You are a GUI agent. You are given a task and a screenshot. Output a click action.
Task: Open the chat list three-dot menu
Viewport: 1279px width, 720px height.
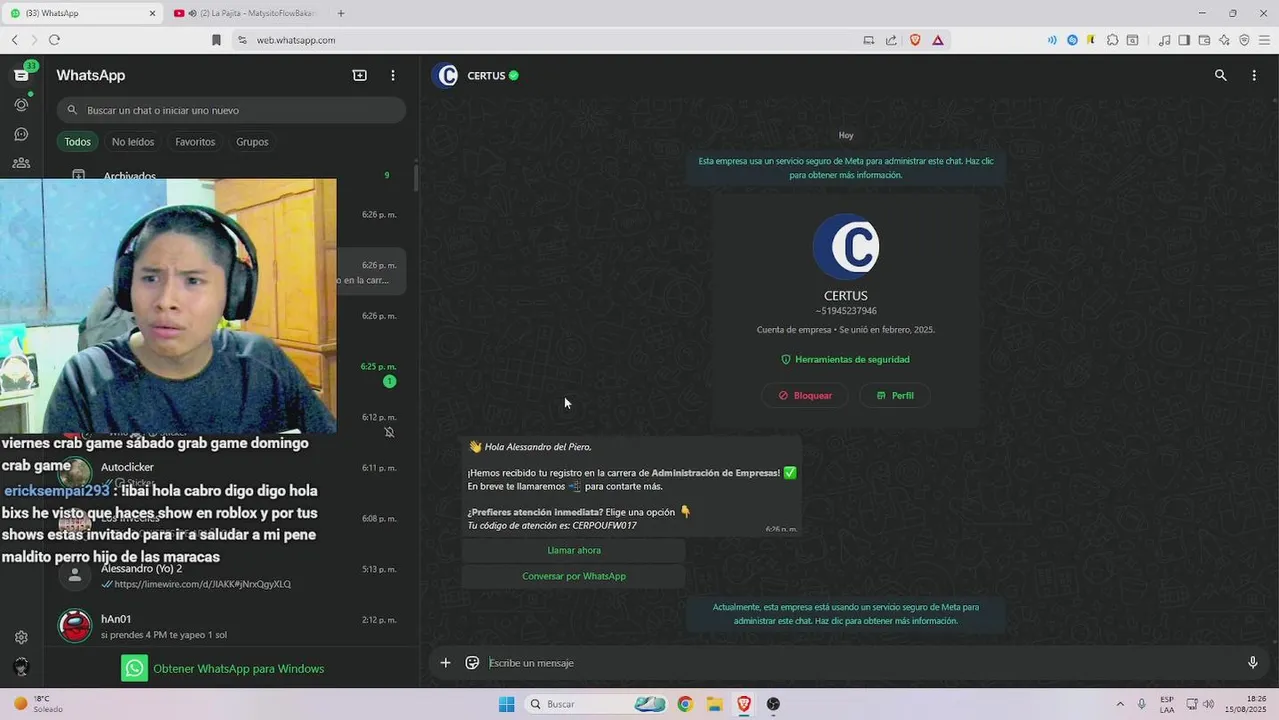point(393,75)
